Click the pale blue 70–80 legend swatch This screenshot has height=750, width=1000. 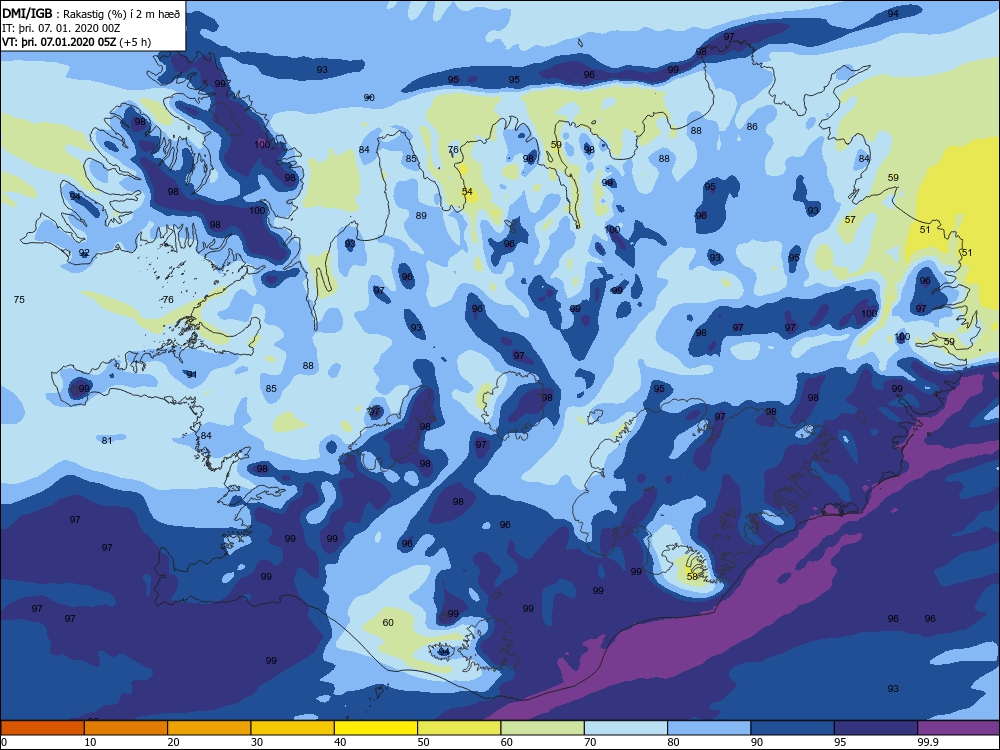(626, 728)
